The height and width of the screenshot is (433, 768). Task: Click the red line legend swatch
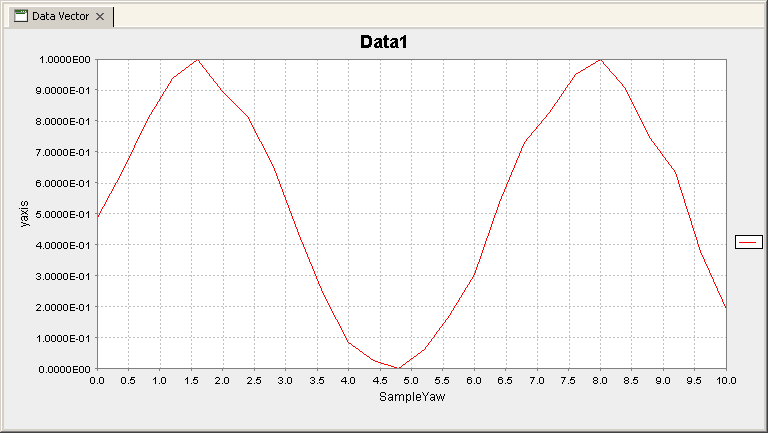pos(749,241)
